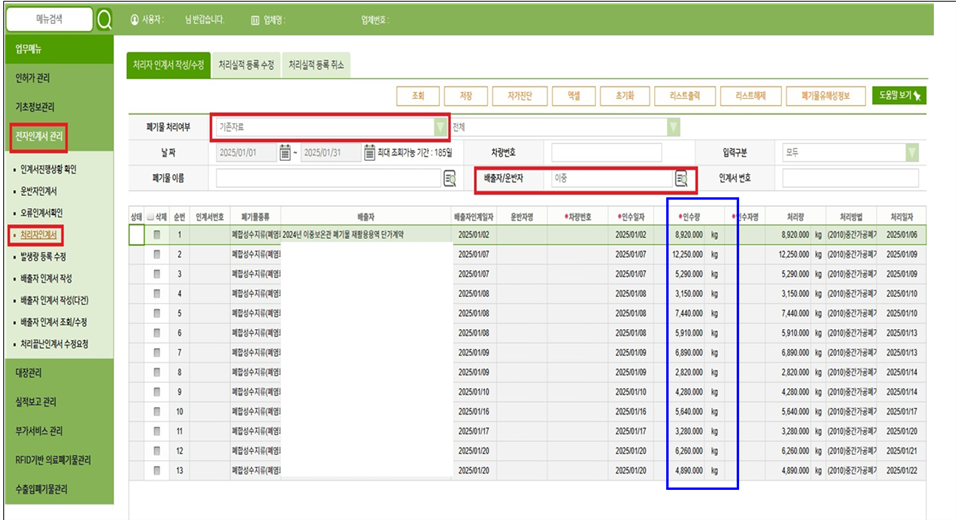
Task: Toggle the select-all 삭제 header checkbox
Action: 151,216
